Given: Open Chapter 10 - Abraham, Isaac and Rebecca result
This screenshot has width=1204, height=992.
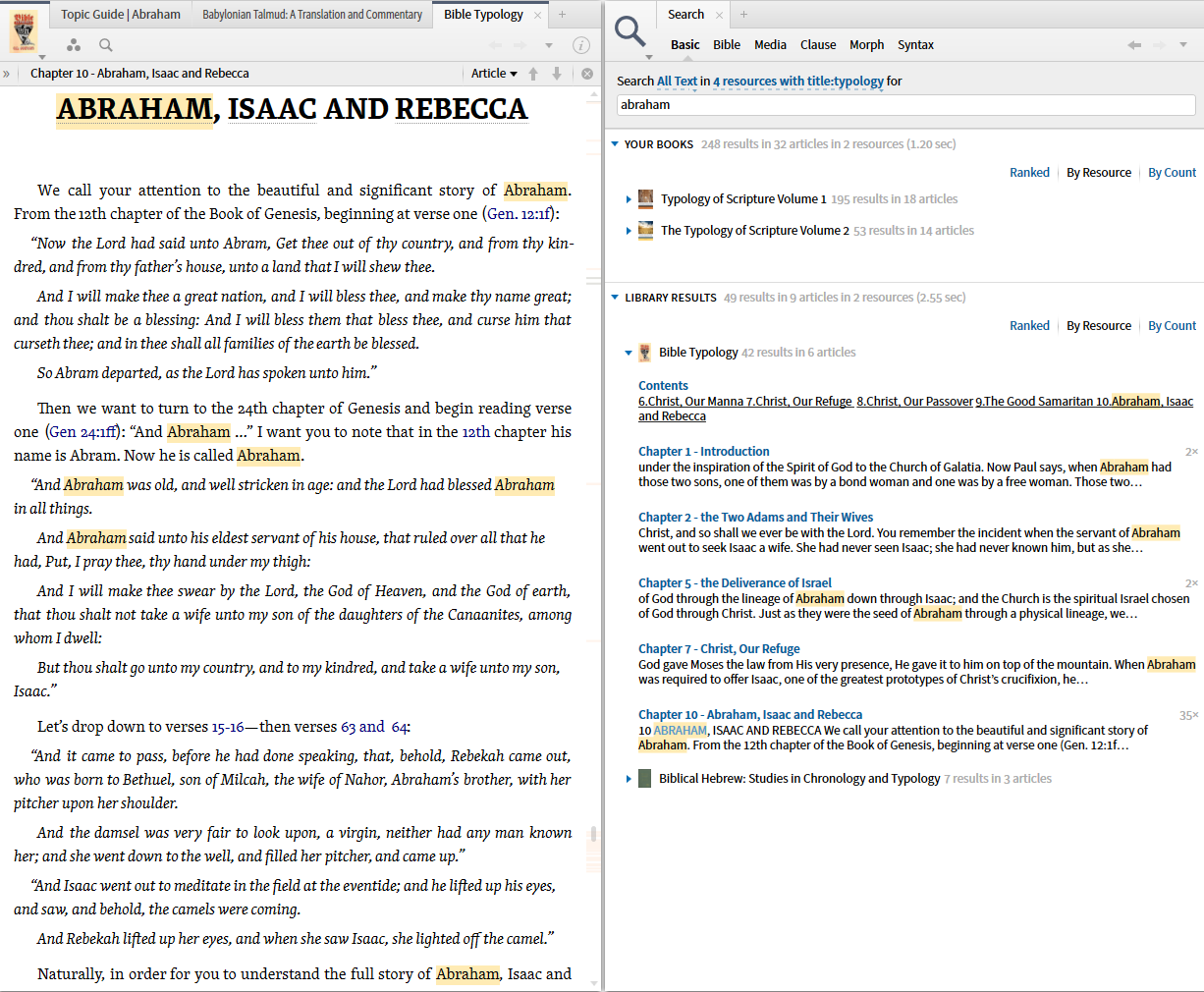Looking at the screenshot, I should tap(750, 715).
